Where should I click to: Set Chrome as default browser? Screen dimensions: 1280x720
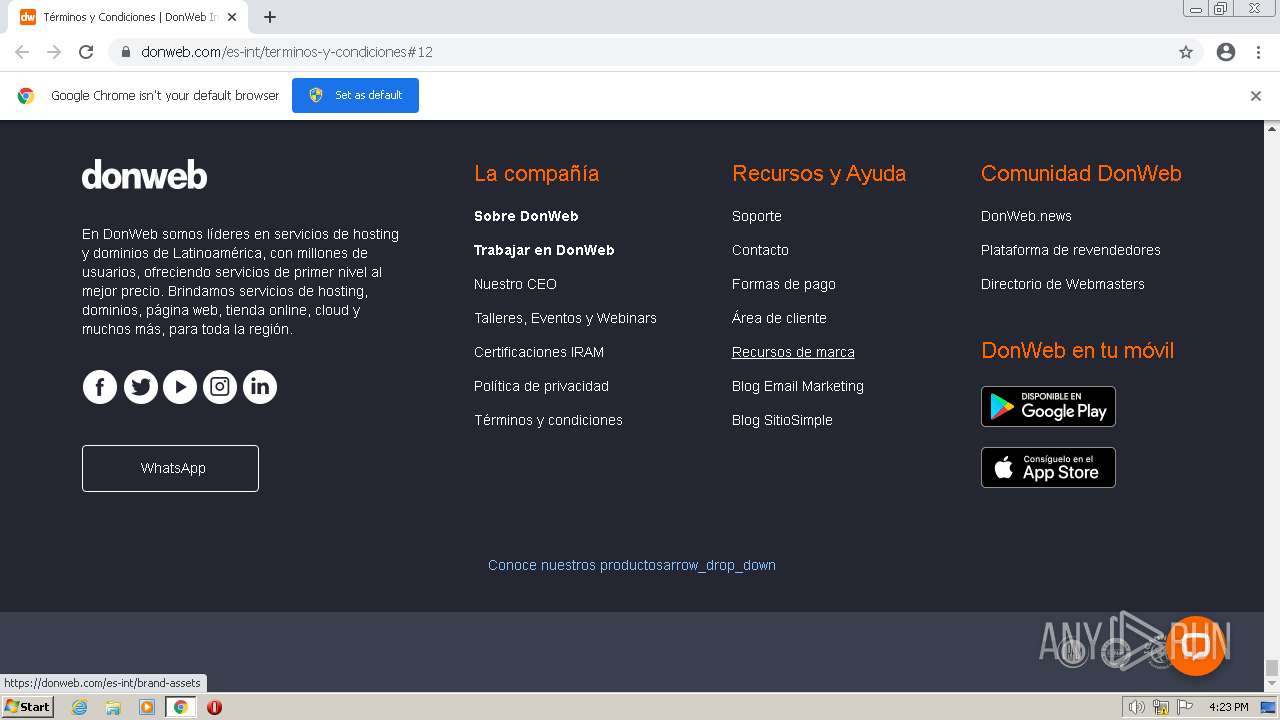coord(355,95)
